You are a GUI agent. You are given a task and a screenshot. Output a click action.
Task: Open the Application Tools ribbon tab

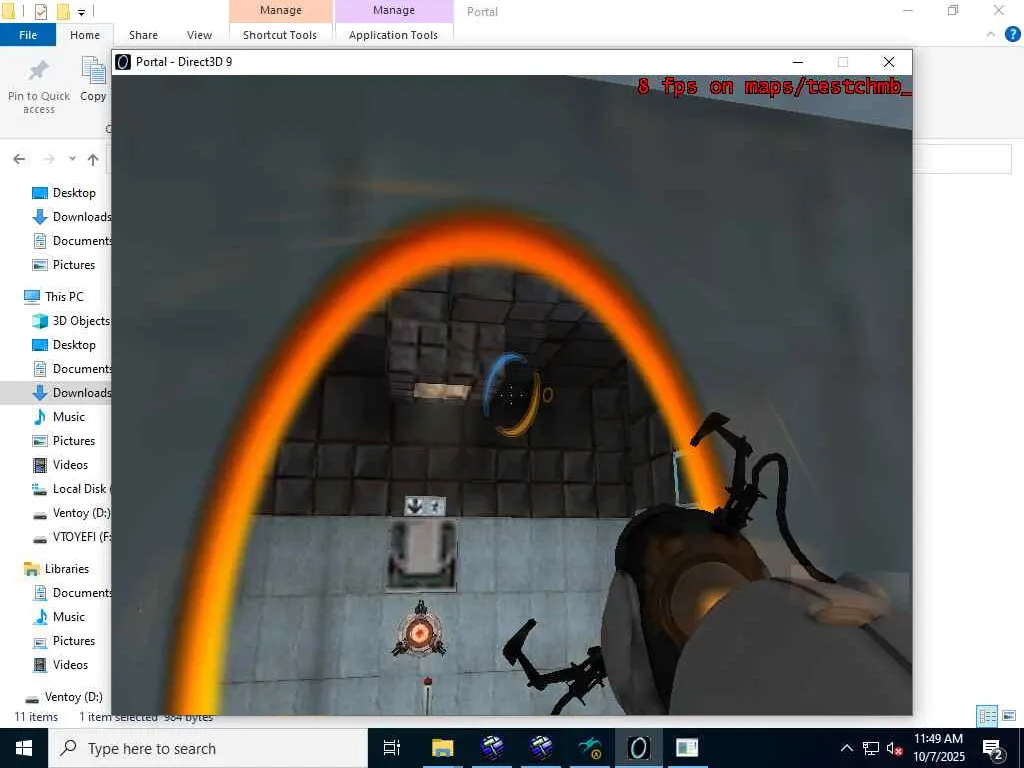coord(393,35)
